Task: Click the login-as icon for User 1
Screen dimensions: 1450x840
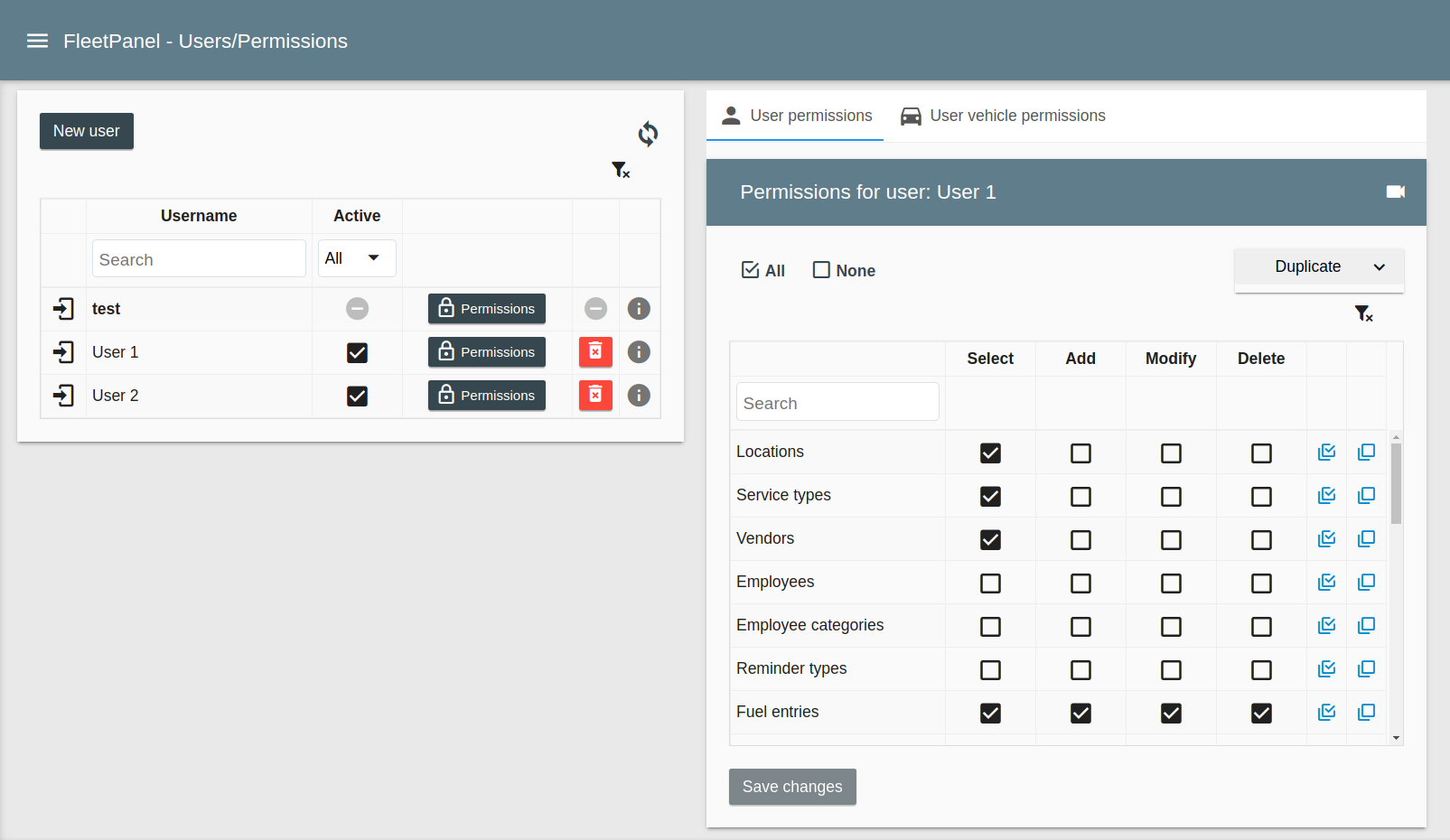Action: click(63, 352)
